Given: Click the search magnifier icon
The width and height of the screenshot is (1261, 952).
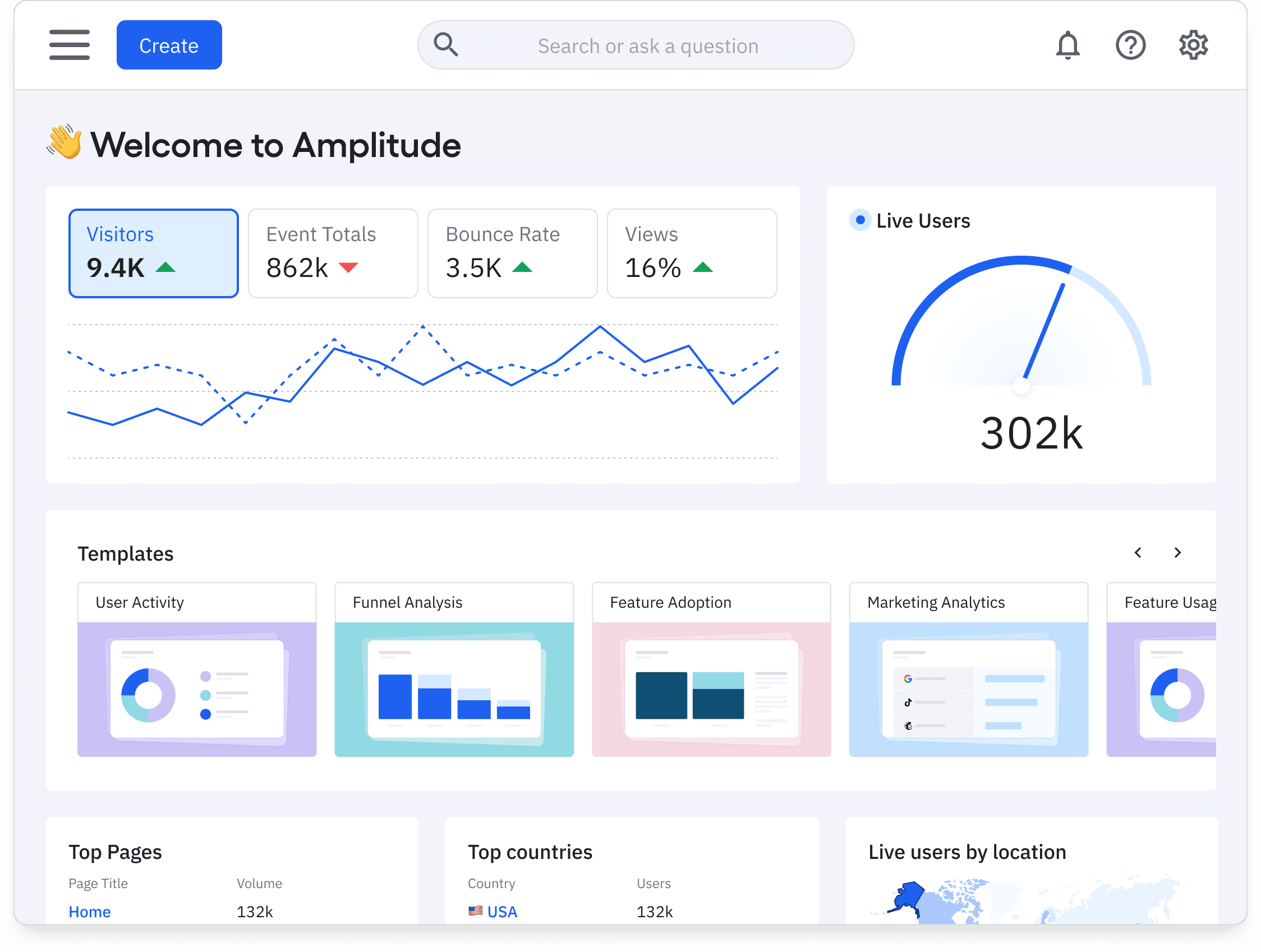Looking at the screenshot, I should pos(446,44).
